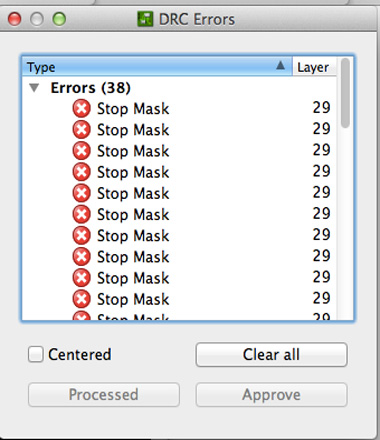The width and height of the screenshot is (380, 440).
Task: Click the error list vertical scrollbar thumb
Action: [x=346, y=93]
